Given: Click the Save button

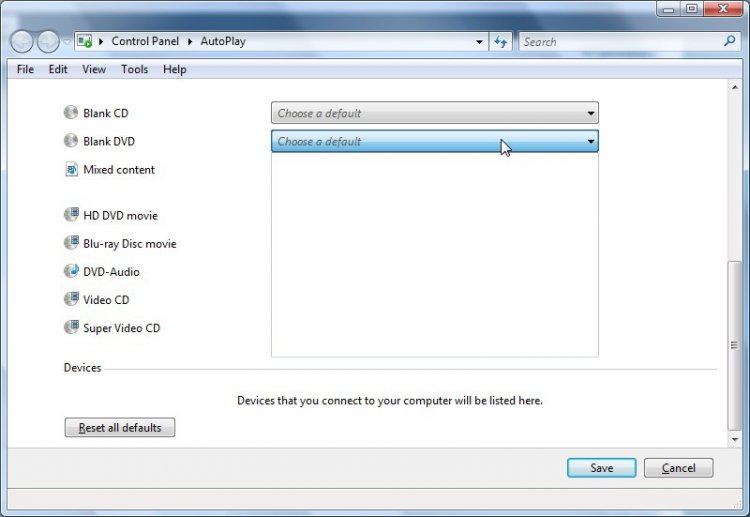Looking at the screenshot, I should click(x=601, y=468).
